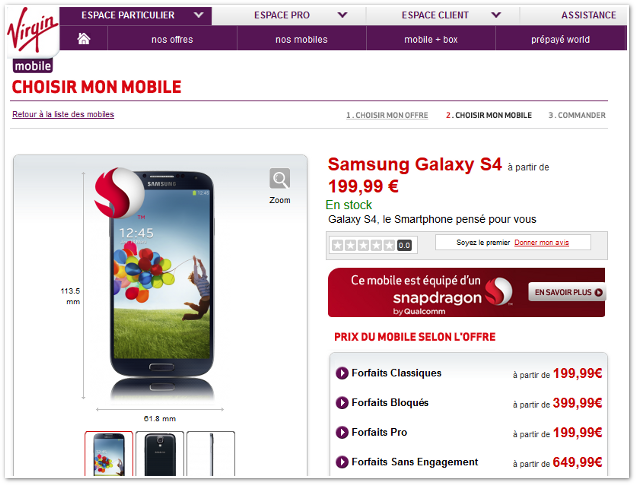This screenshot has height=485, width=636.
Task: Click the Forfaits Classiques arrow icon
Action: tap(342, 373)
